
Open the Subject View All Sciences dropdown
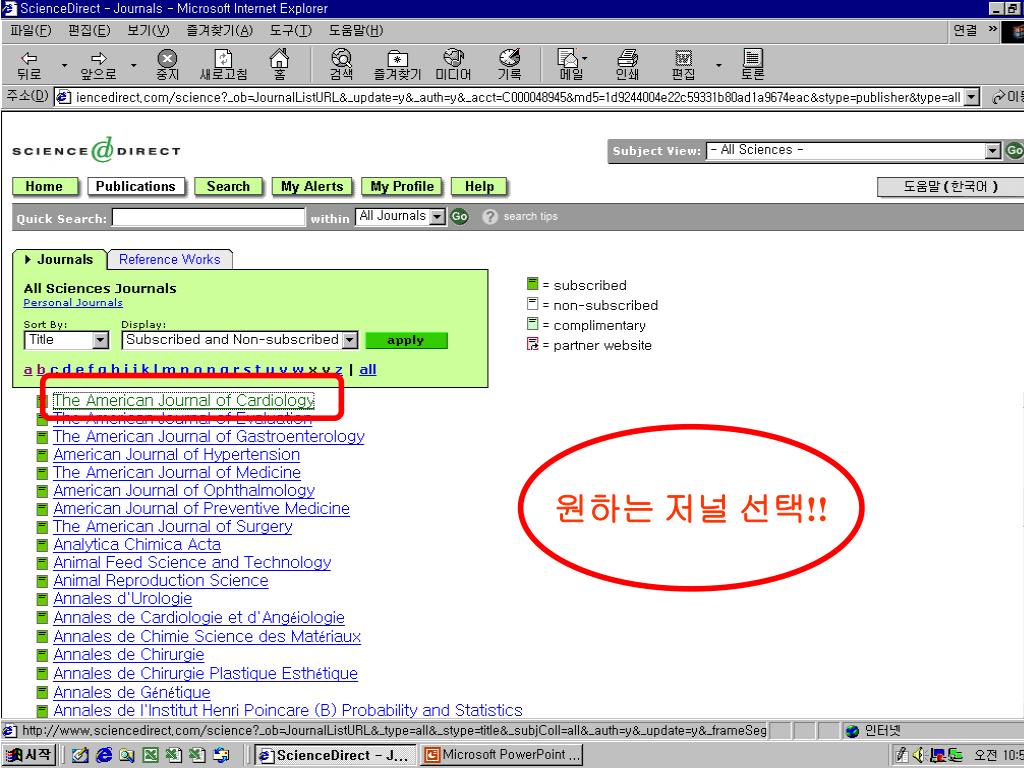tap(993, 151)
